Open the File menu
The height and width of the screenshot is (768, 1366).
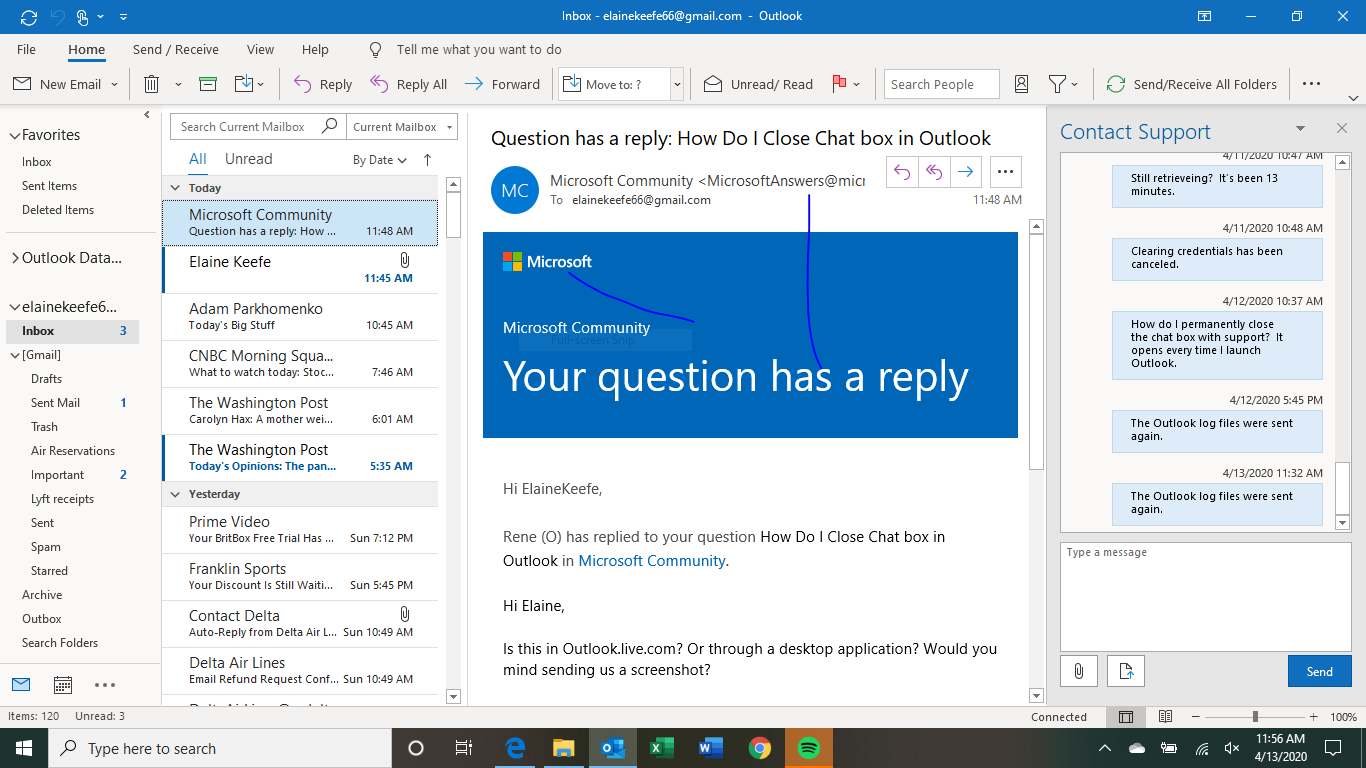coord(27,49)
